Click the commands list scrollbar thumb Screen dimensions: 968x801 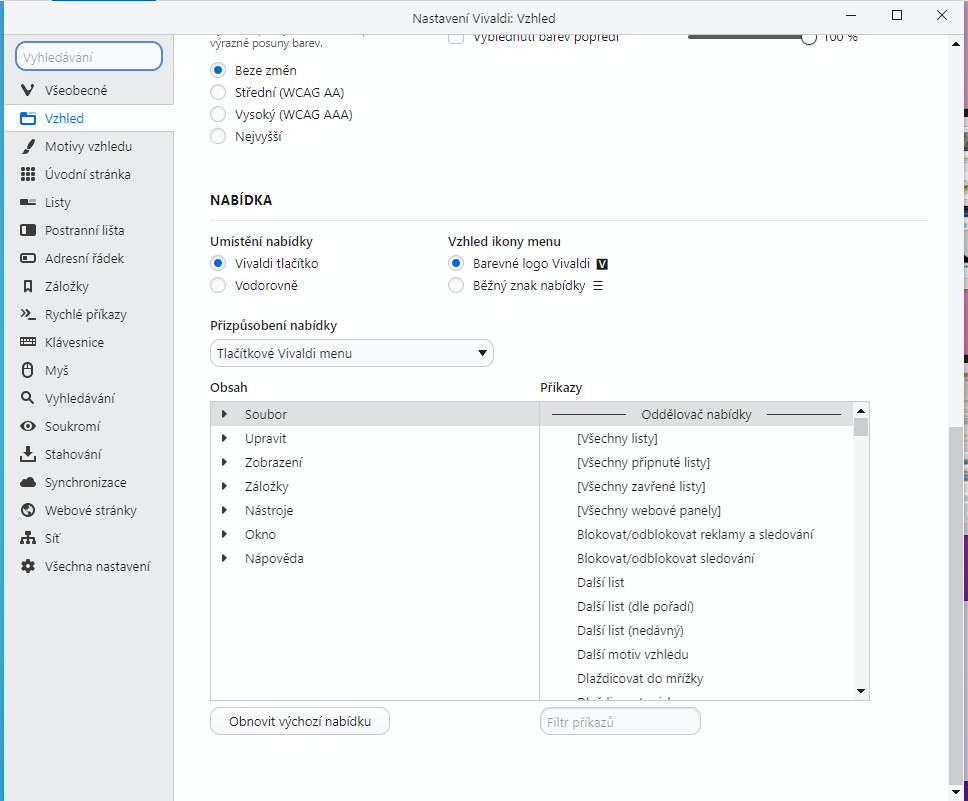pyautogui.click(x=861, y=427)
